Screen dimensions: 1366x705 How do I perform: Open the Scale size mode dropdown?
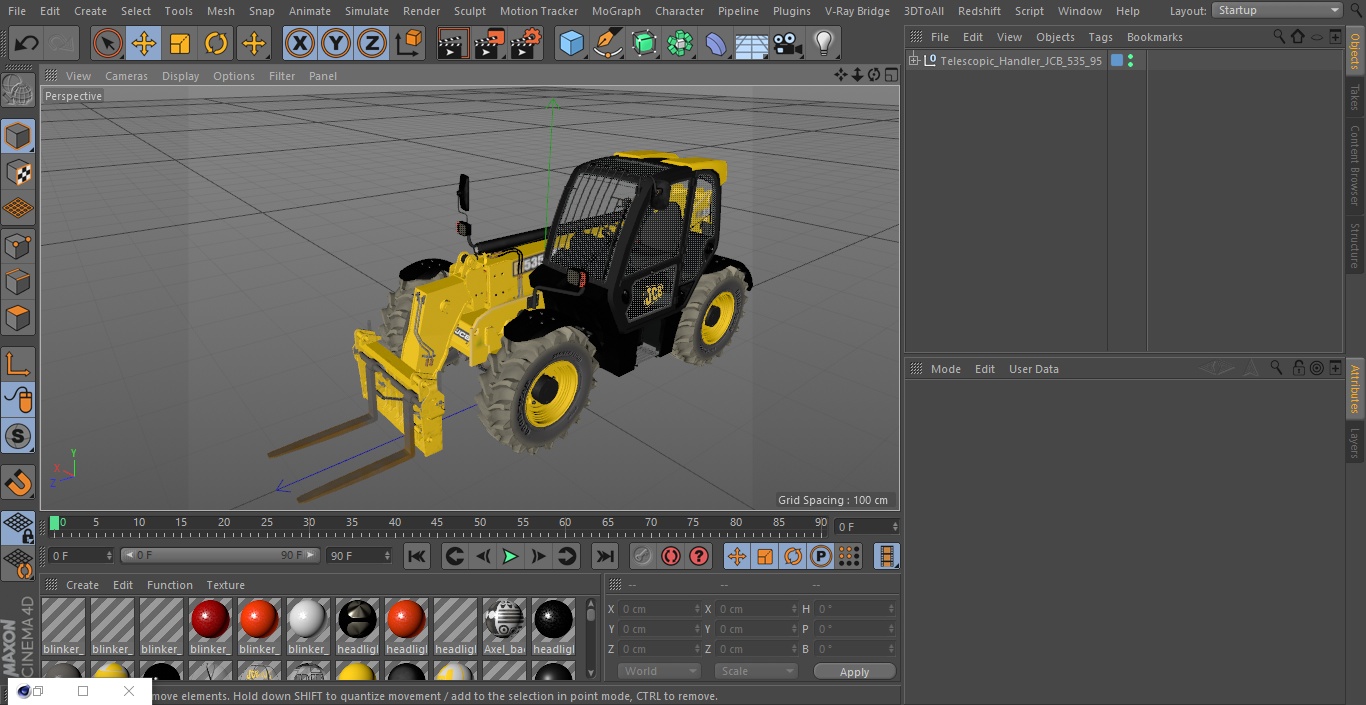(756, 671)
